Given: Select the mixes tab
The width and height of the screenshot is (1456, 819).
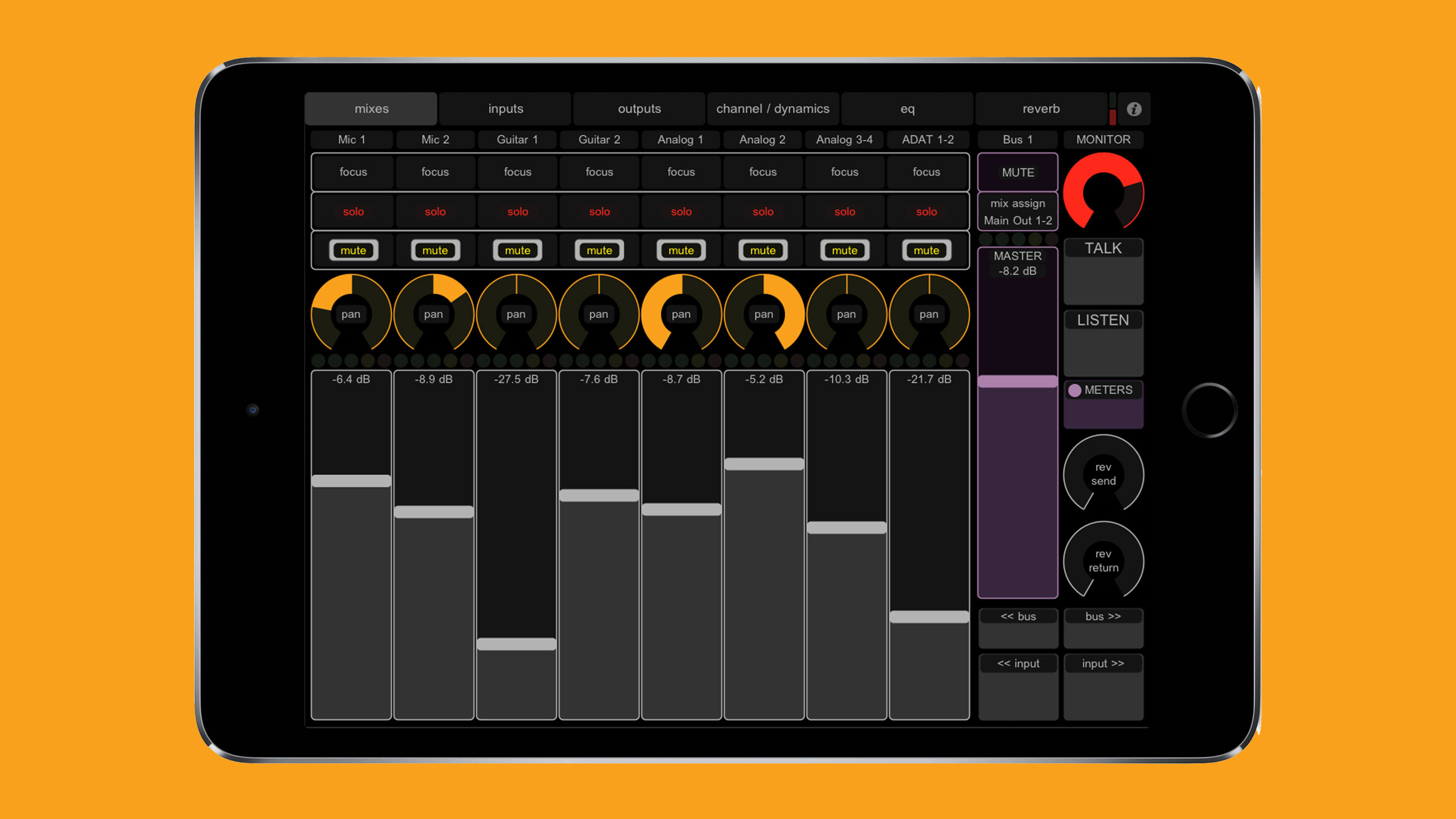Looking at the screenshot, I should [371, 109].
